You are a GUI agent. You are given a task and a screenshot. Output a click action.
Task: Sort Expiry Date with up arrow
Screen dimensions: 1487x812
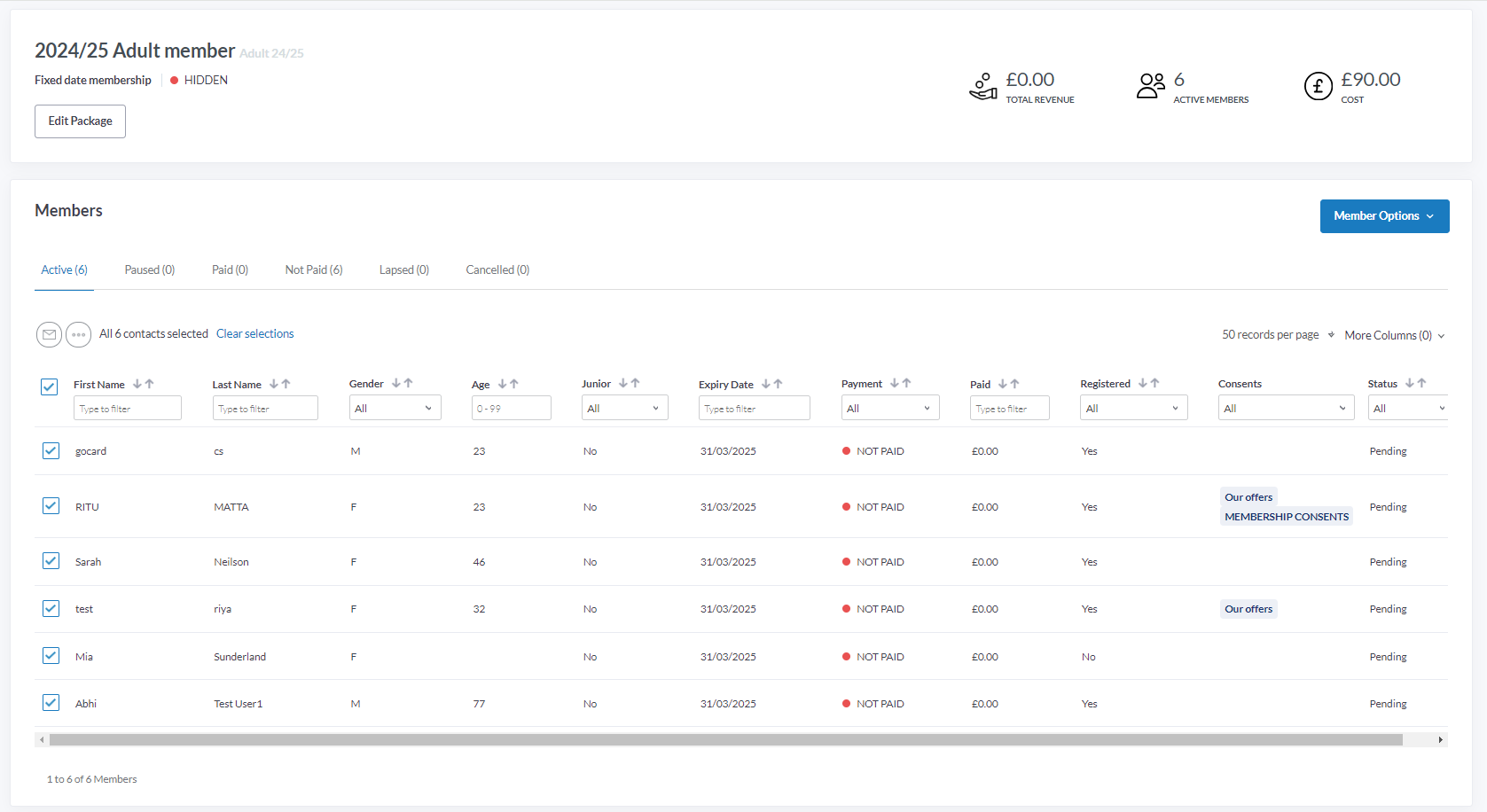click(778, 384)
